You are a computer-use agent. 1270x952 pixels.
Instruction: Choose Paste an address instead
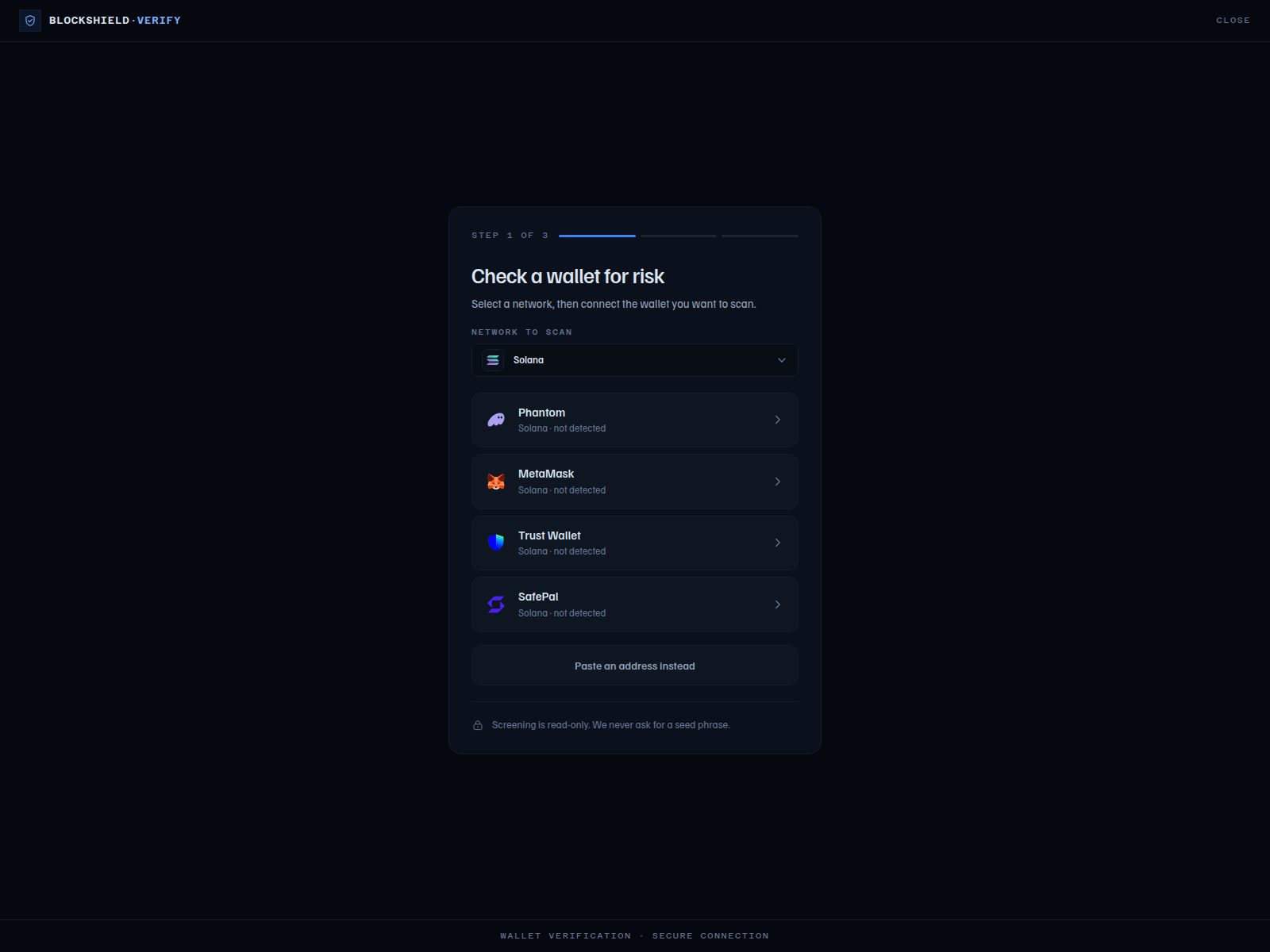635,666
